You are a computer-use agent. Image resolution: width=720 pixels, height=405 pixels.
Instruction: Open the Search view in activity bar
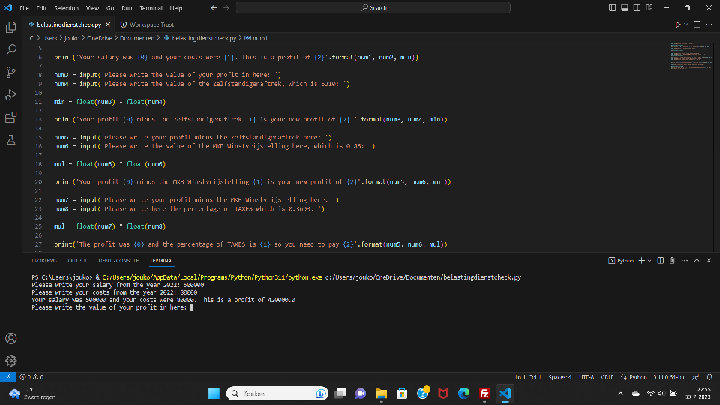[11, 49]
